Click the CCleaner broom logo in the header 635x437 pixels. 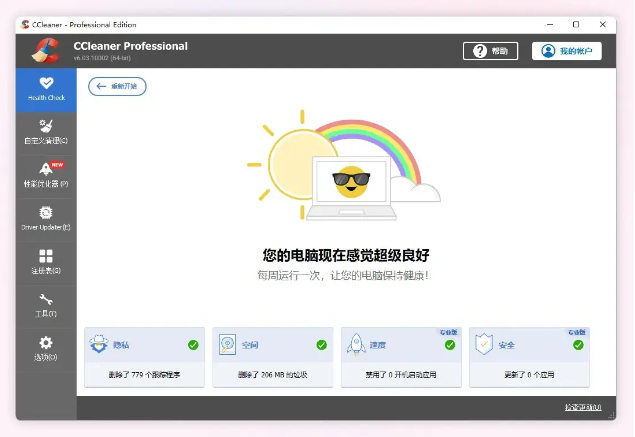coord(46,51)
